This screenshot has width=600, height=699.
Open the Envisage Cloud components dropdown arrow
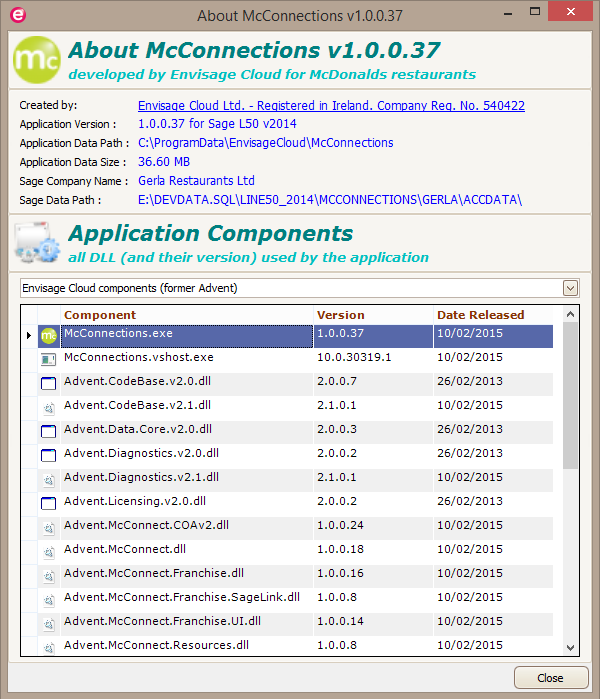coord(570,288)
